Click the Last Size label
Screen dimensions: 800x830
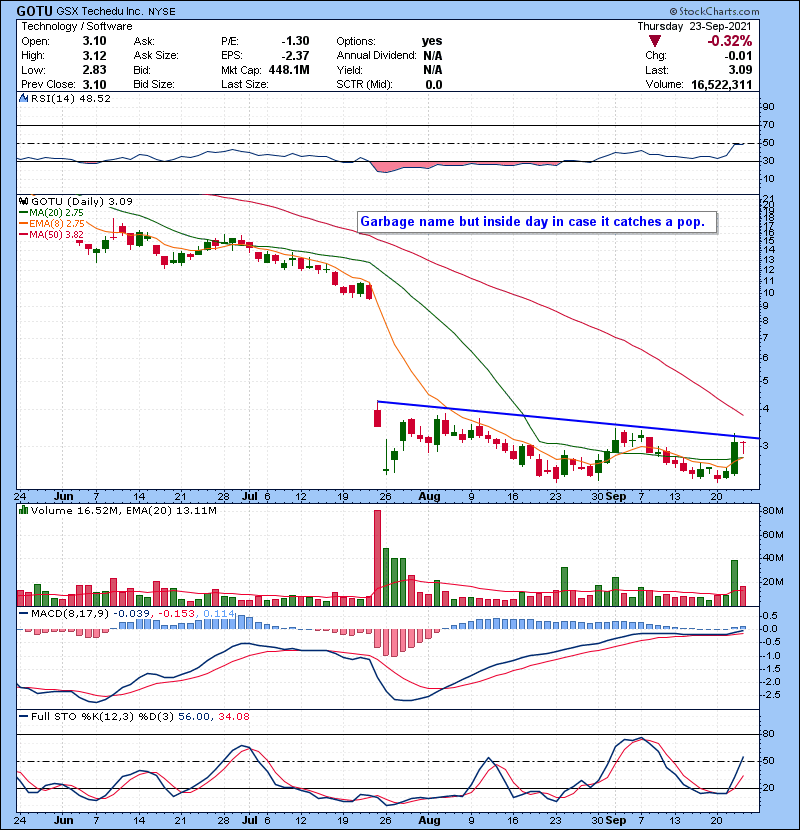(245, 84)
